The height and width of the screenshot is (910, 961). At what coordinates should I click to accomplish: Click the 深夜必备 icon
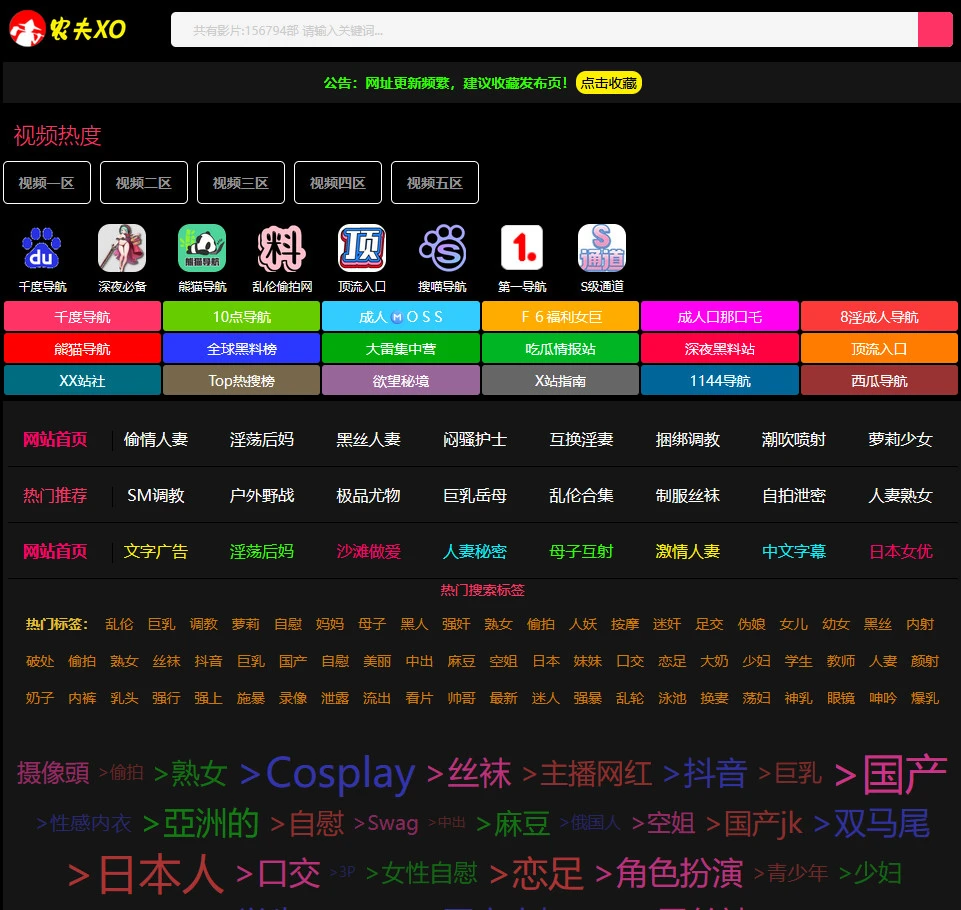(x=122, y=249)
